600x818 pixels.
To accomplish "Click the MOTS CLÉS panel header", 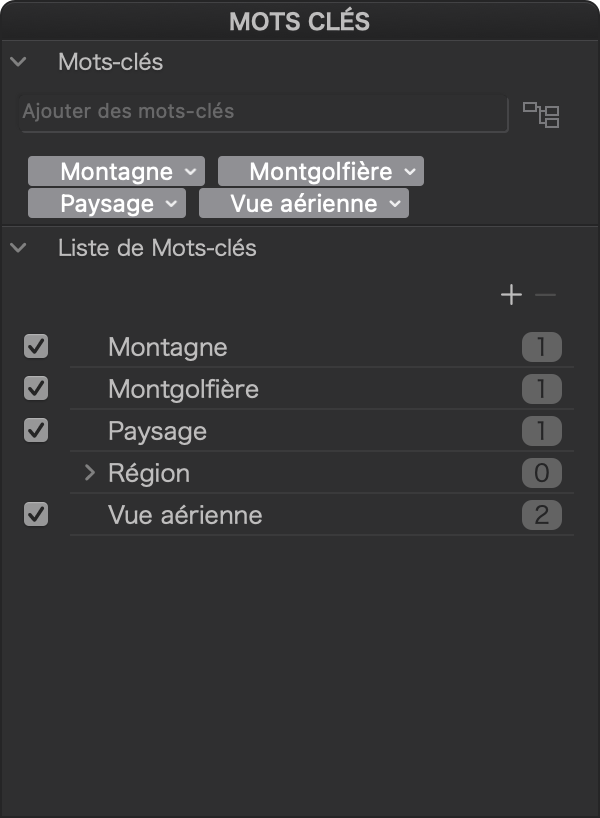I will pyautogui.click(x=299, y=21).
